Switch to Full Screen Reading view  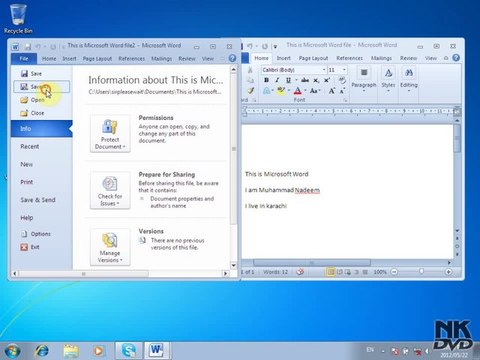coord(339,272)
